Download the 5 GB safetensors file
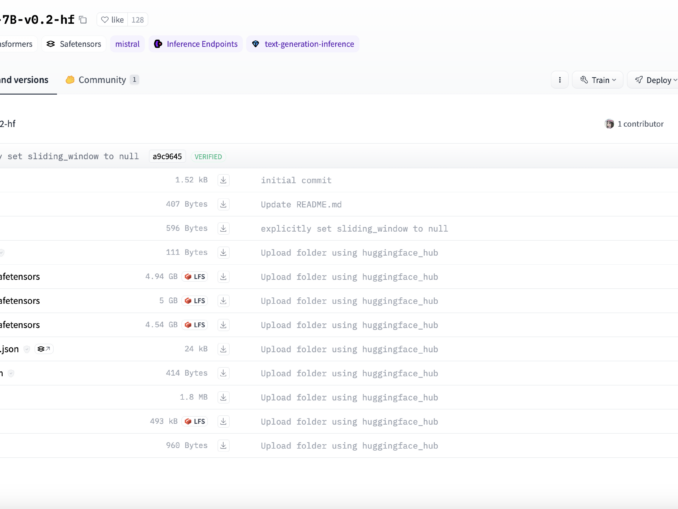The height and width of the screenshot is (509, 678). [x=223, y=301]
